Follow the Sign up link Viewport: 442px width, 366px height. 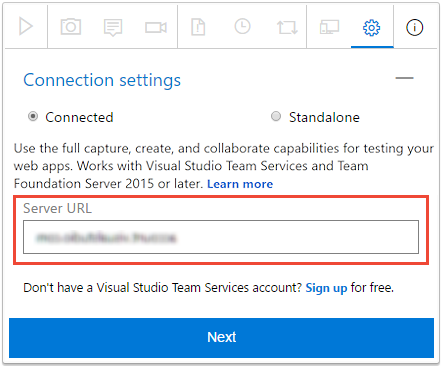[326, 288]
